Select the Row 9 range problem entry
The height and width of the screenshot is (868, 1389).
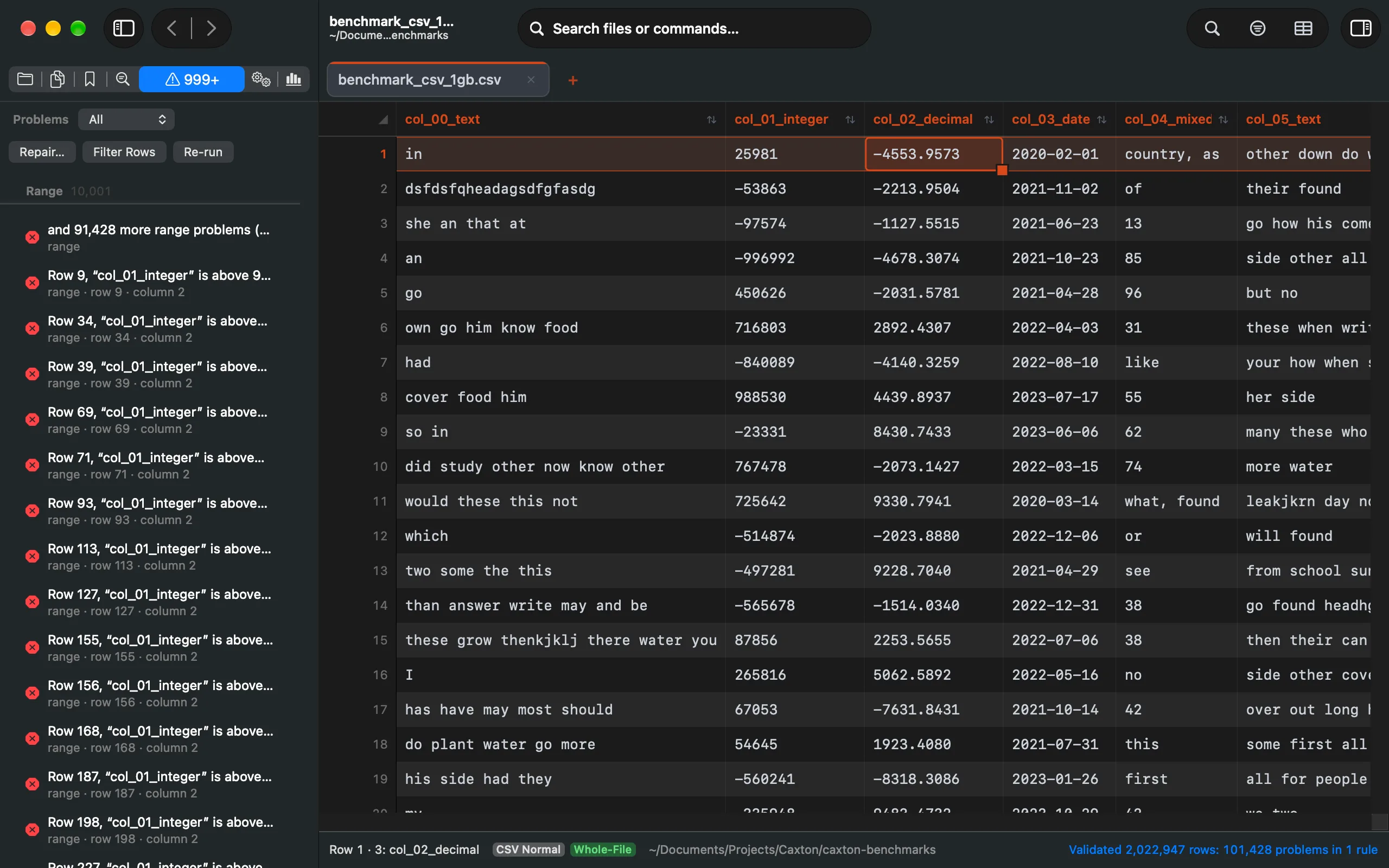click(x=150, y=283)
